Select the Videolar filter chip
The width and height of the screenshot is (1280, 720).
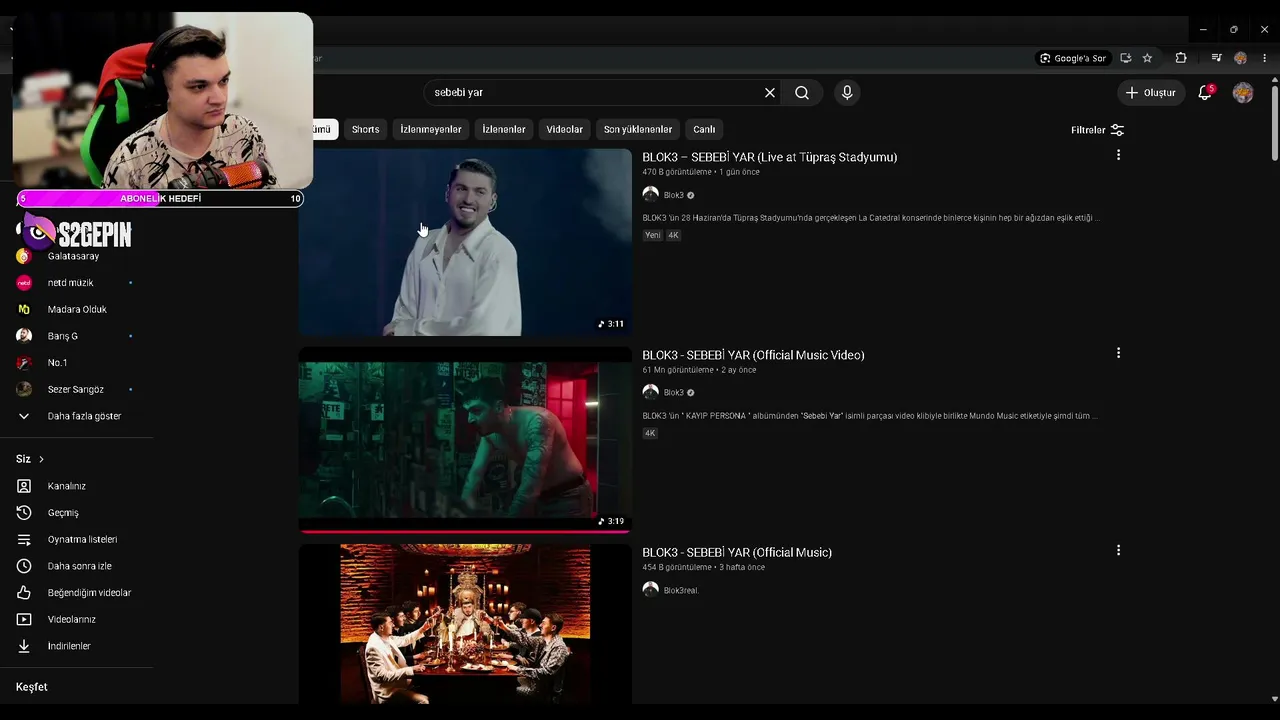564,129
